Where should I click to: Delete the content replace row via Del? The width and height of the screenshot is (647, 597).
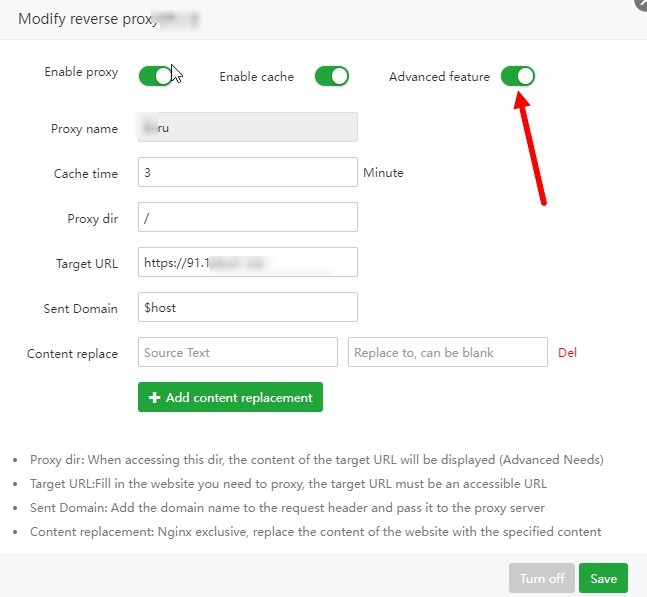[567, 352]
